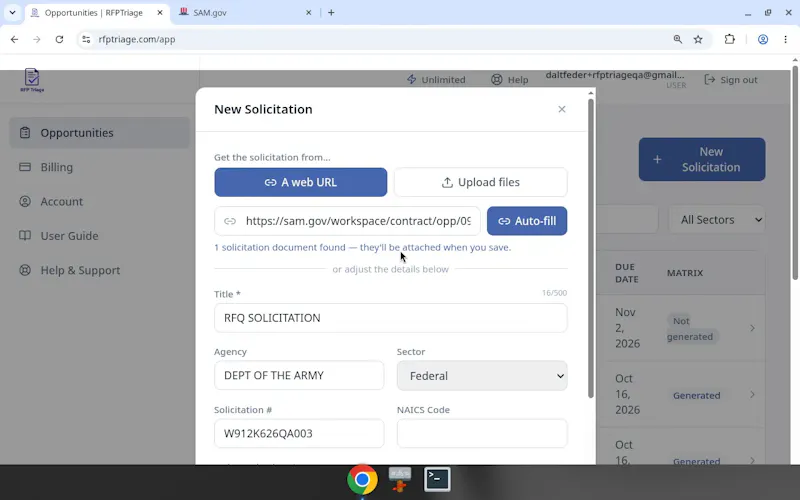Click the Agency input field
800x500 pixels.
[299, 376]
